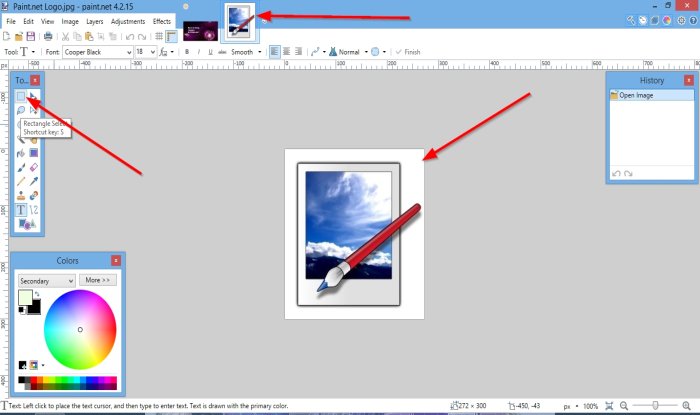Image resolution: width=700 pixels, height=415 pixels.
Task: Select the Clone Stamp tool
Action: click(x=21, y=195)
